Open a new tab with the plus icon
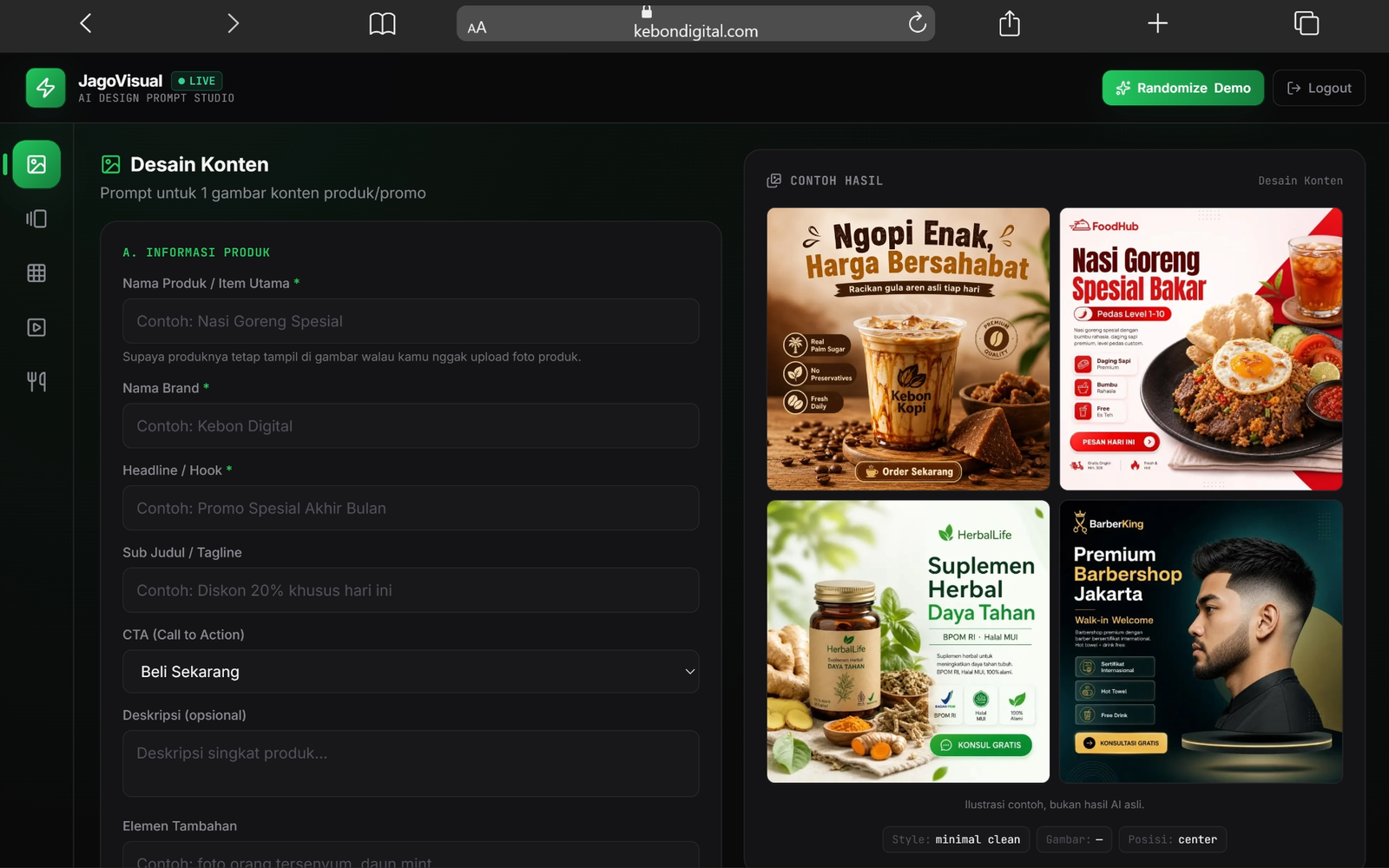 [x=1157, y=23]
